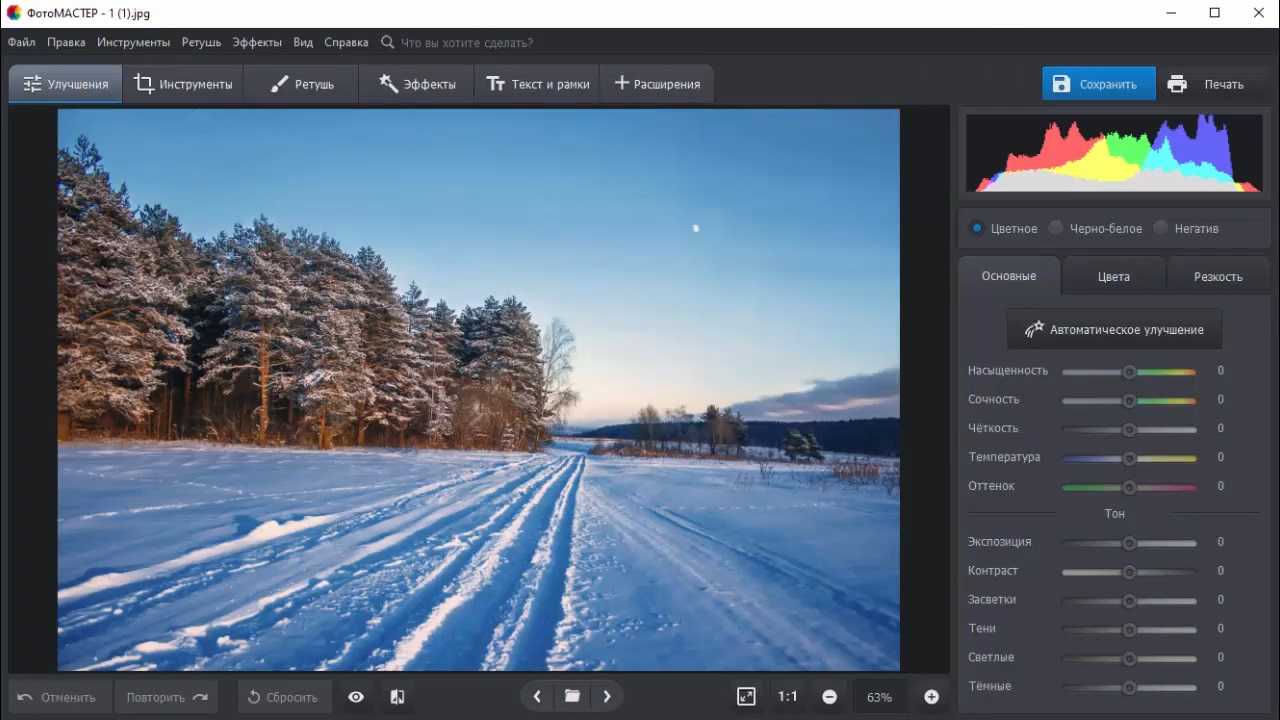Open the Инструменты menu in menu bar
1280x720 pixels.
(134, 43)
